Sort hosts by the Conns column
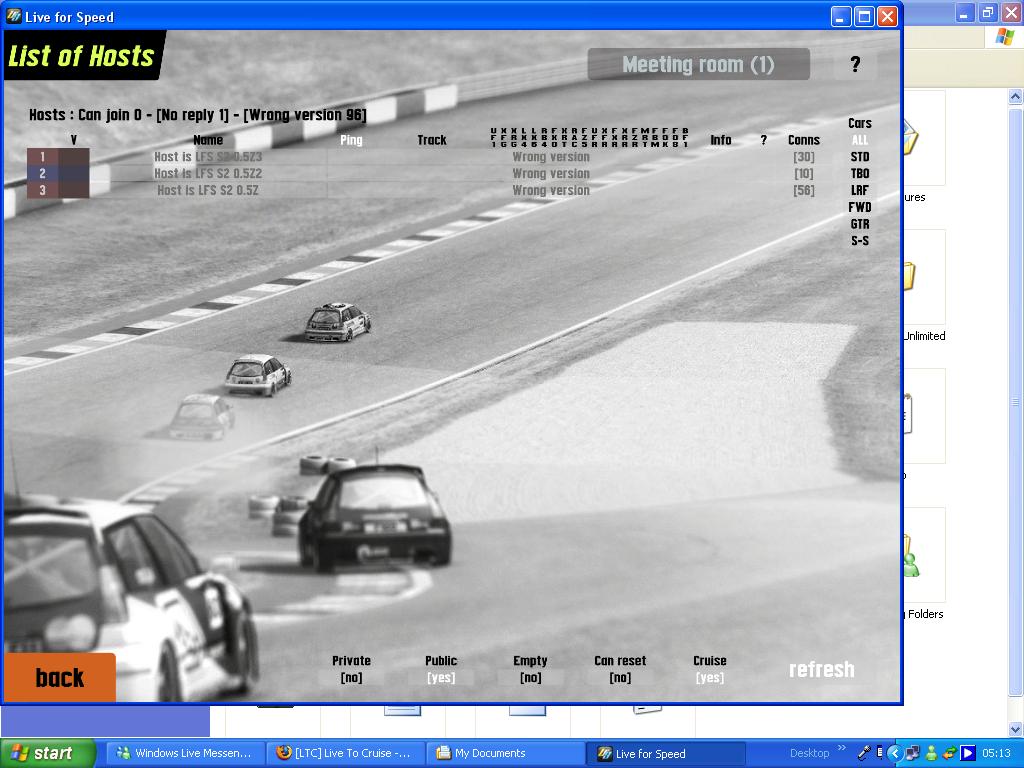The image size is (1024, 768). [803, 140]
